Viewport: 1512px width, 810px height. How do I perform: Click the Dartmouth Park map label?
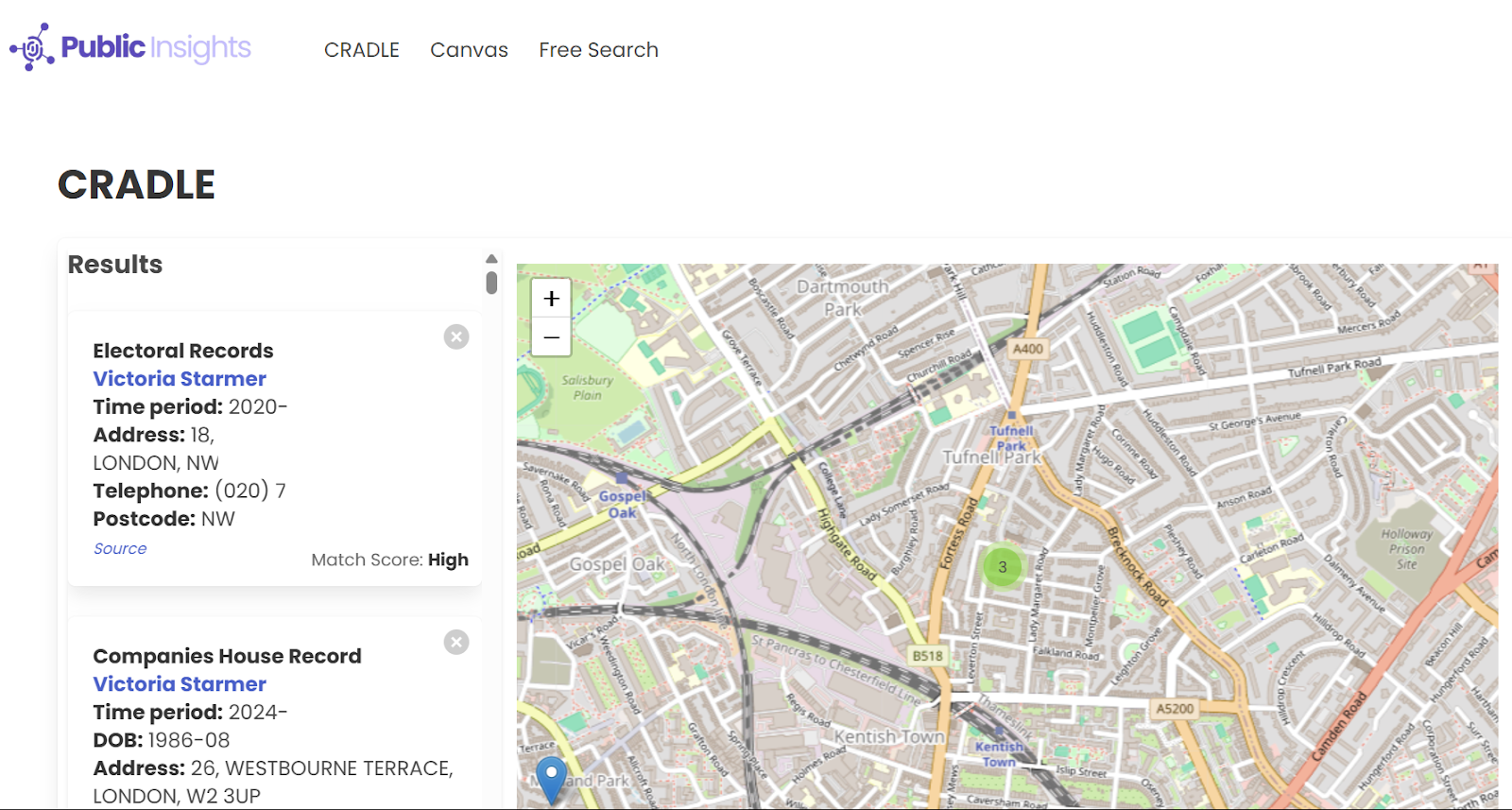[x=843, y=298]
